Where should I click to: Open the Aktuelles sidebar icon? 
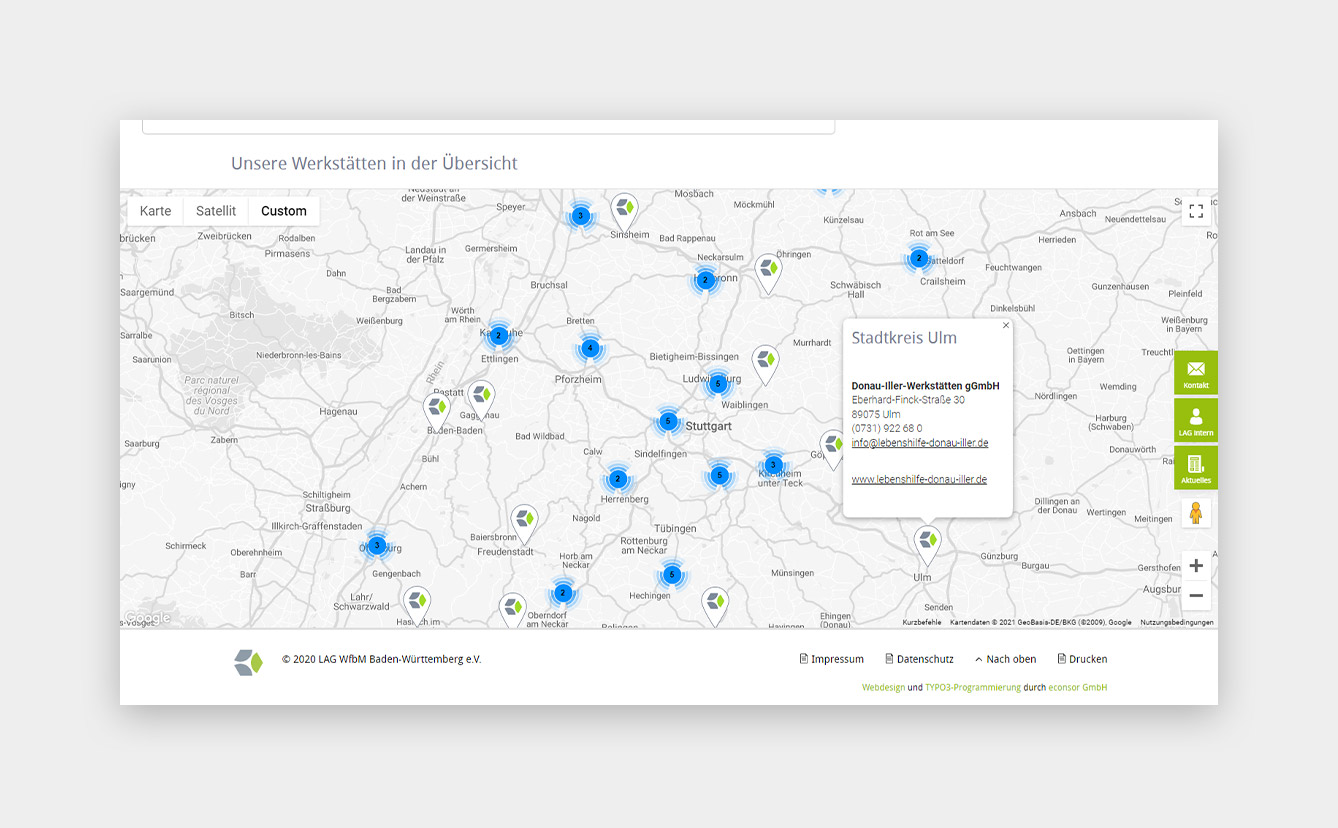(x=1195, y=467)
